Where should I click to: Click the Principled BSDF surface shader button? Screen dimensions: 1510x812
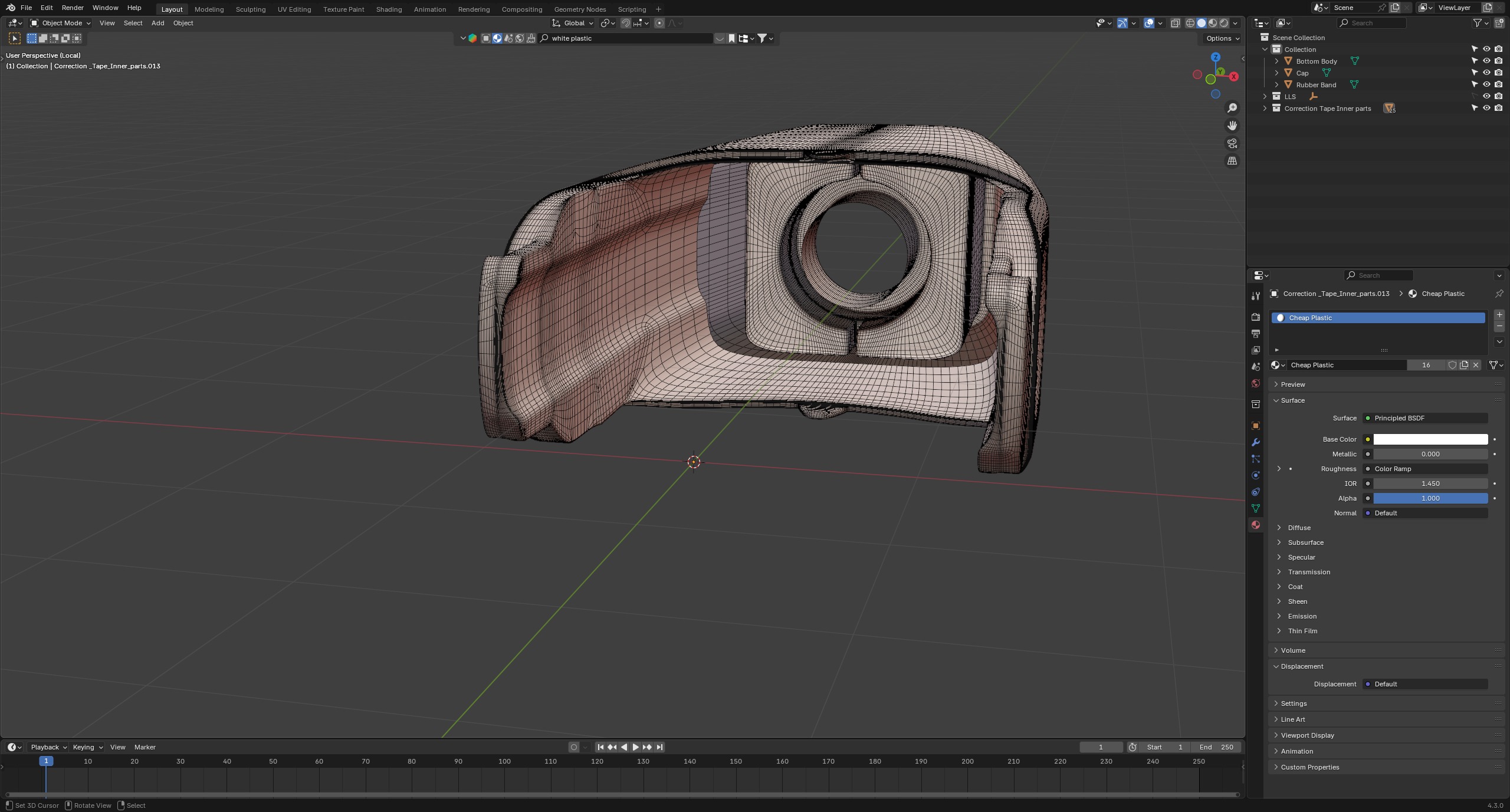[1424, 418]
